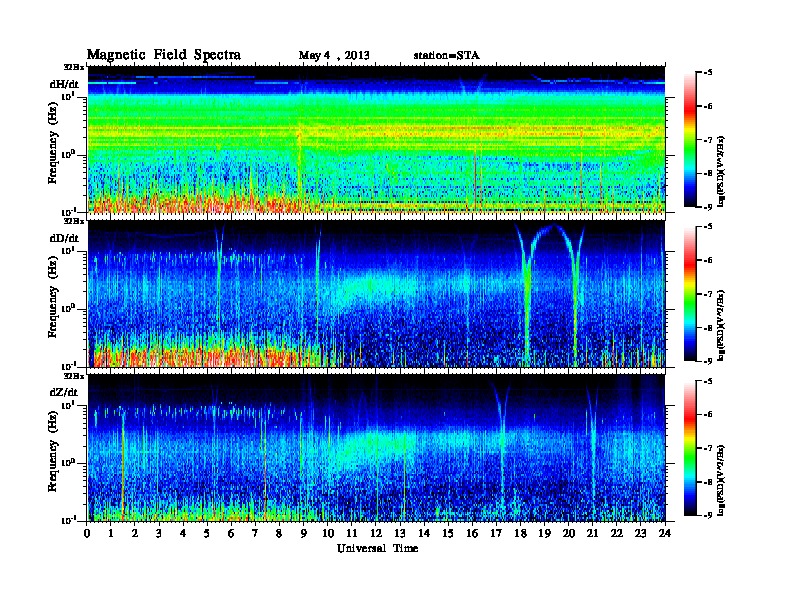Click the 10^-1 frequency tick of dZ/dt panel
The height and width of the screenshot is (612, 792).
[68, 520]
